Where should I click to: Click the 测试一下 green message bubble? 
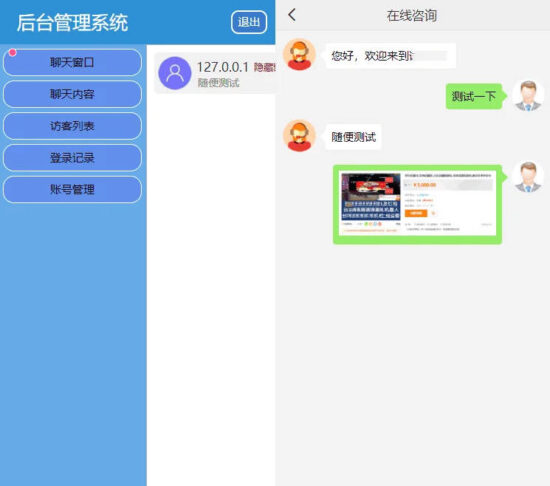pos(474,96)
